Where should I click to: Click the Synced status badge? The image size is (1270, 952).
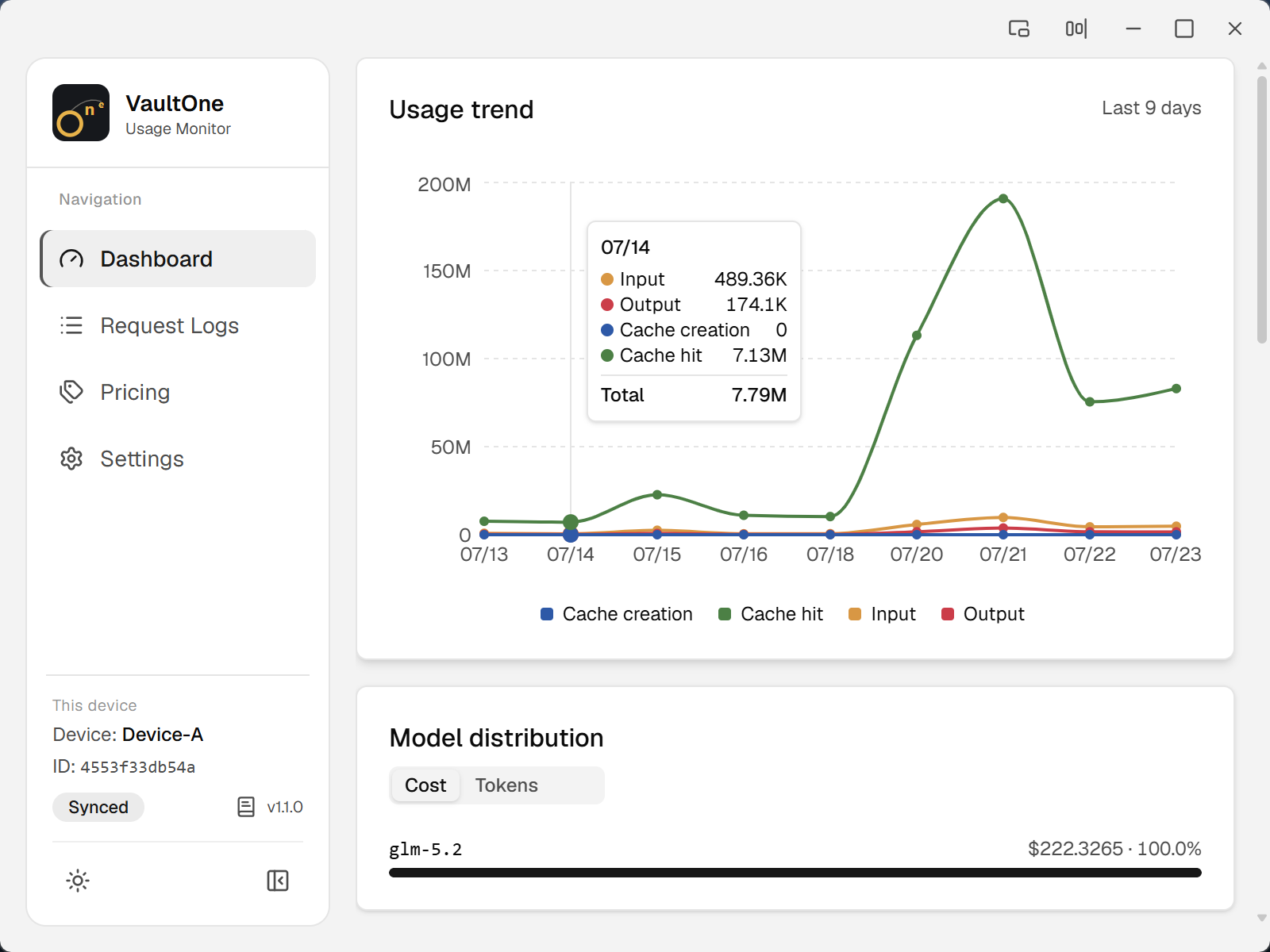98,807
